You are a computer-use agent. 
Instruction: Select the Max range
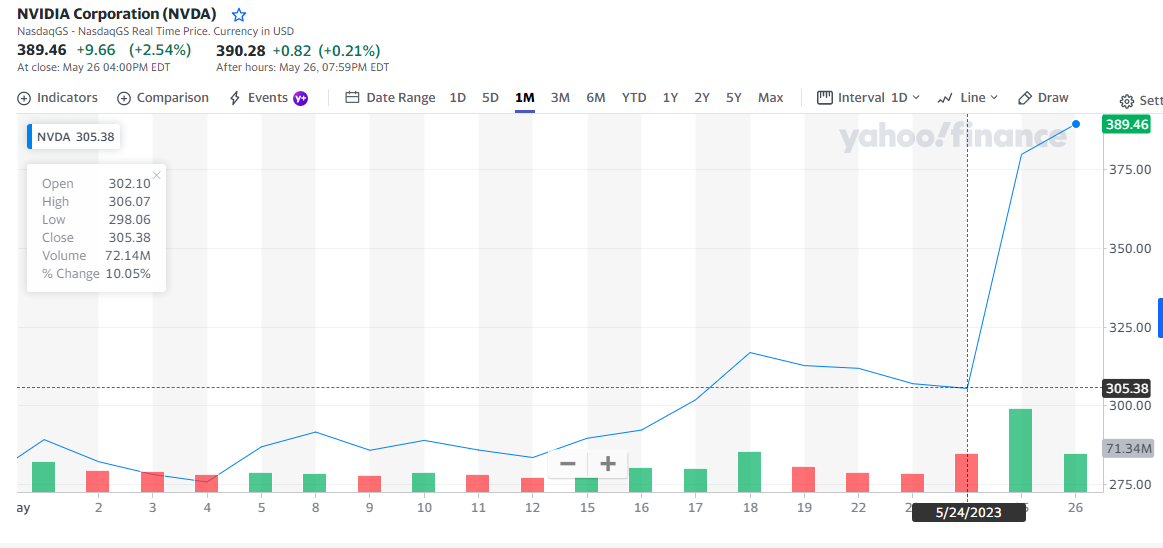(x=771, y=98)
